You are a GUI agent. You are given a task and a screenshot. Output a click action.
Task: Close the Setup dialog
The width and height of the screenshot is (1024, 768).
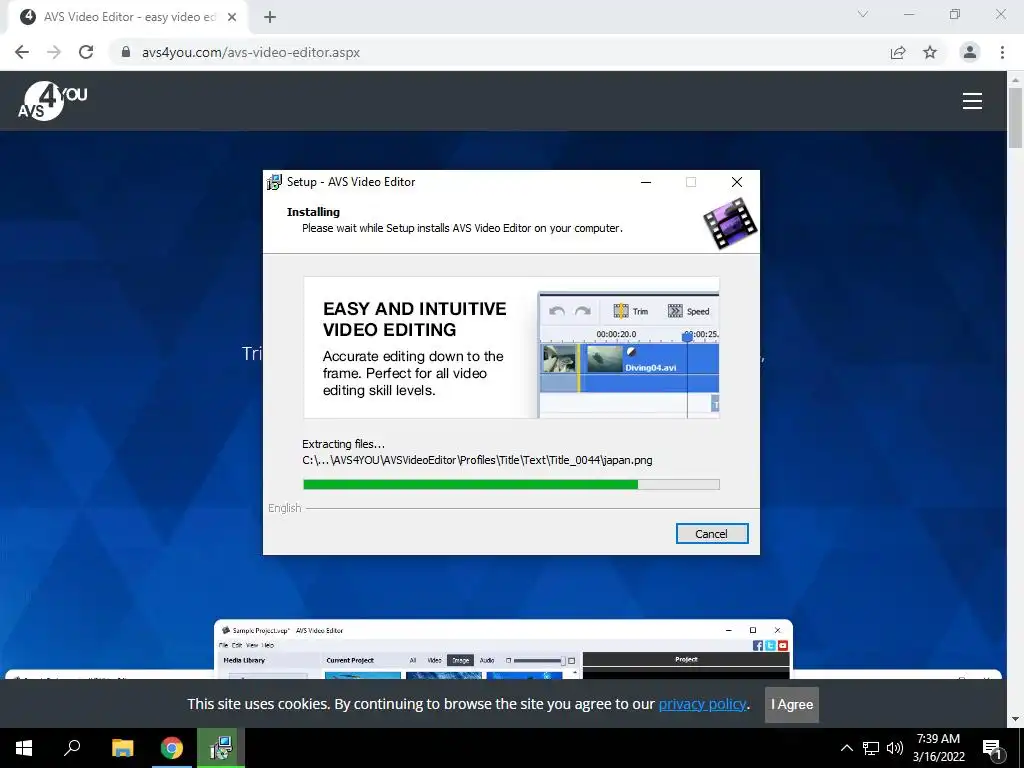737,182
